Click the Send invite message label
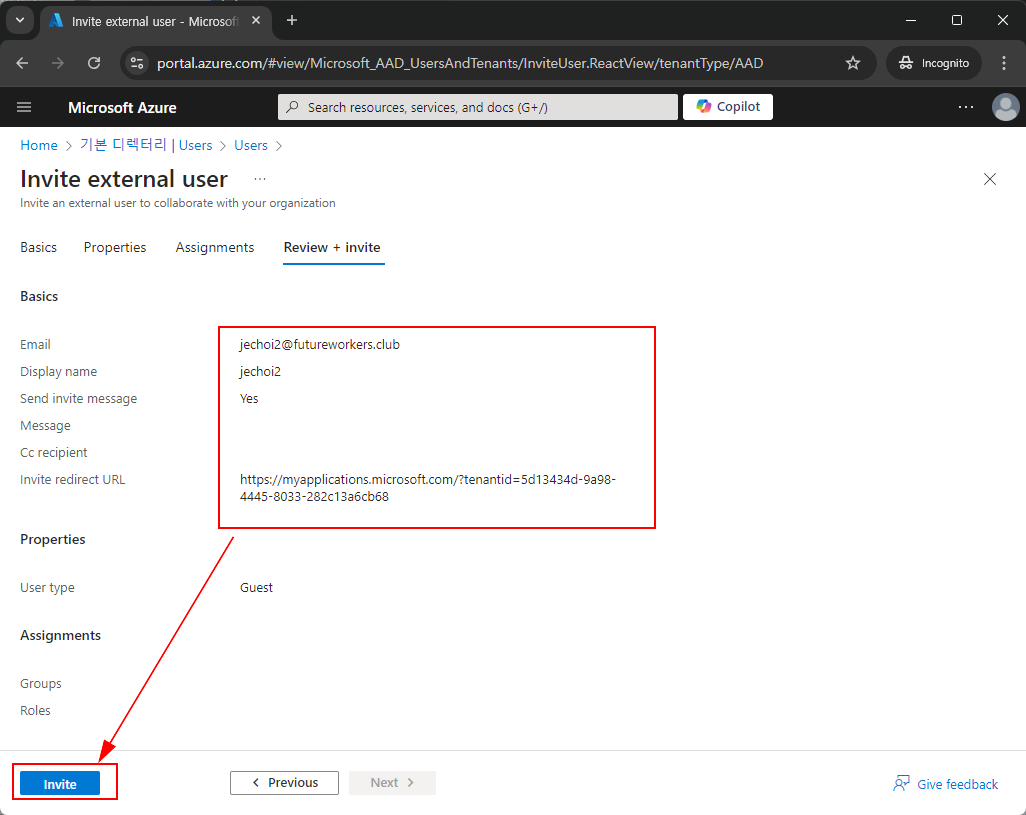The height and width of the screenshot is (815, 1026). click(x=79, y=398)
